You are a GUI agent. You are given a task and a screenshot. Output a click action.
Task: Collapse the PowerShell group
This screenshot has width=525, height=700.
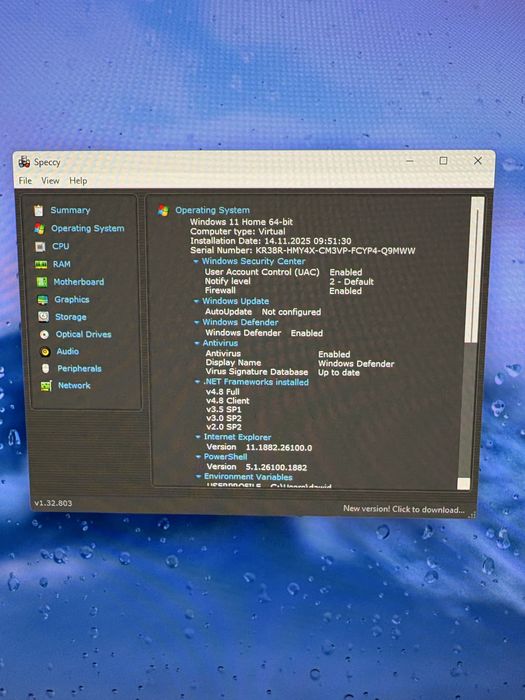(198, 456)
